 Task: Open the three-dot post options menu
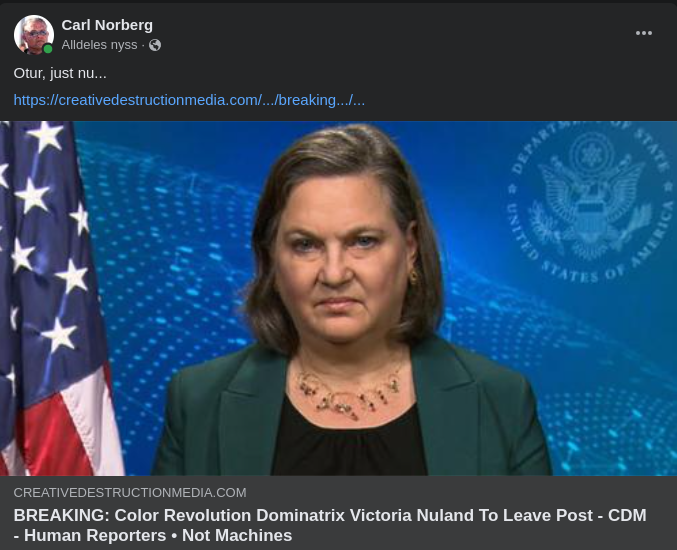click(643, 33)
